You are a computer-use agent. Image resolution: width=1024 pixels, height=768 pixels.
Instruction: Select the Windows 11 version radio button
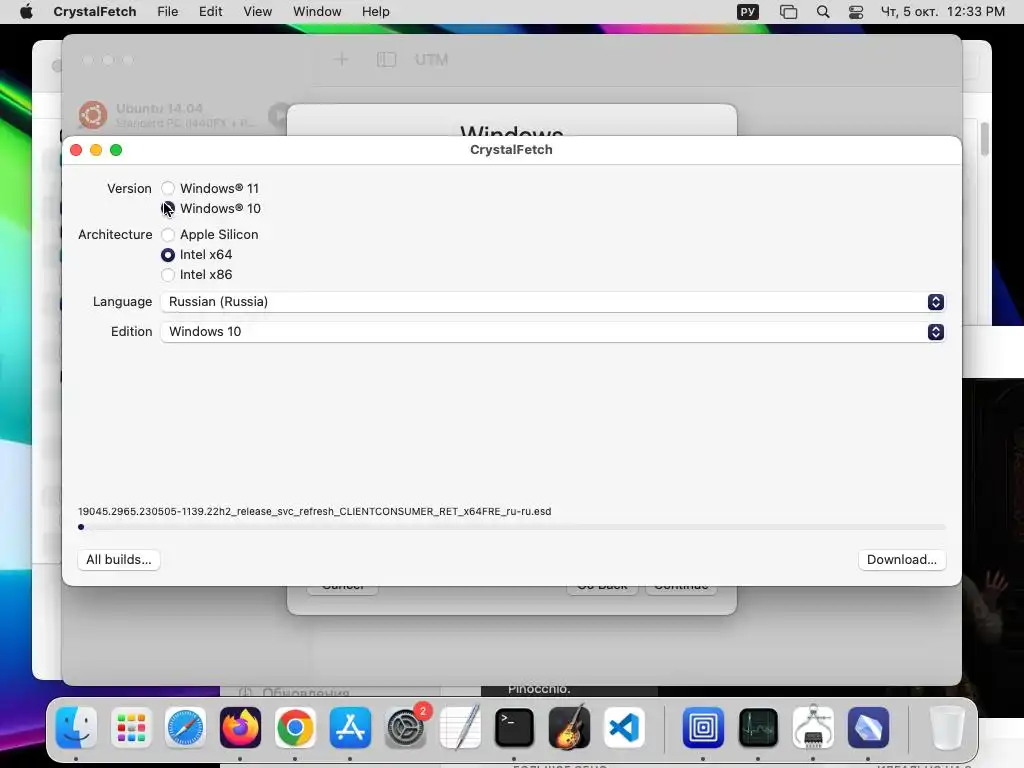[x=168, y=188]
